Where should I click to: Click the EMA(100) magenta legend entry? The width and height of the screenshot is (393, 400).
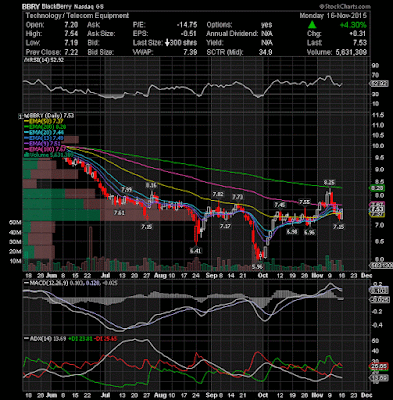[x=45, y=149]
